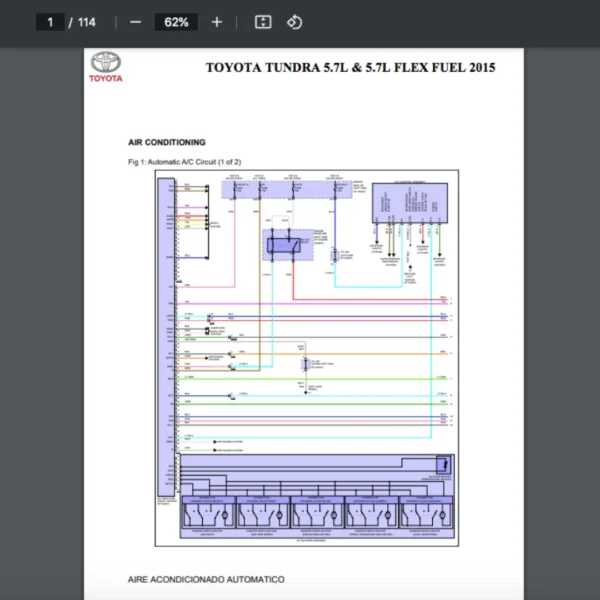Click the Toyota logo on the page
The image size is (600, 600).
pyautogui.click(x=106, y=67)
